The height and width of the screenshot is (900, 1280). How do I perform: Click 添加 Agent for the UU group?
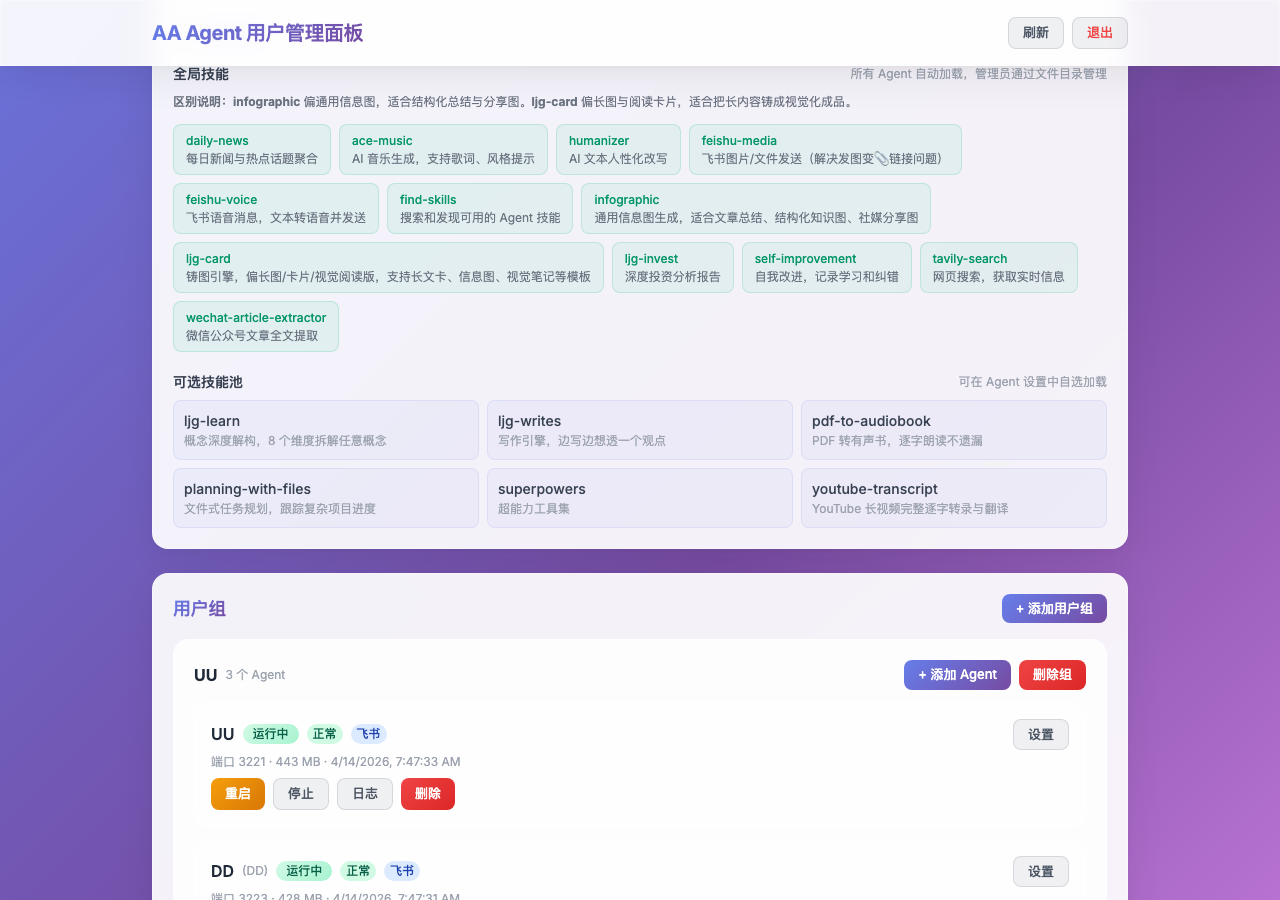point(957,675)
